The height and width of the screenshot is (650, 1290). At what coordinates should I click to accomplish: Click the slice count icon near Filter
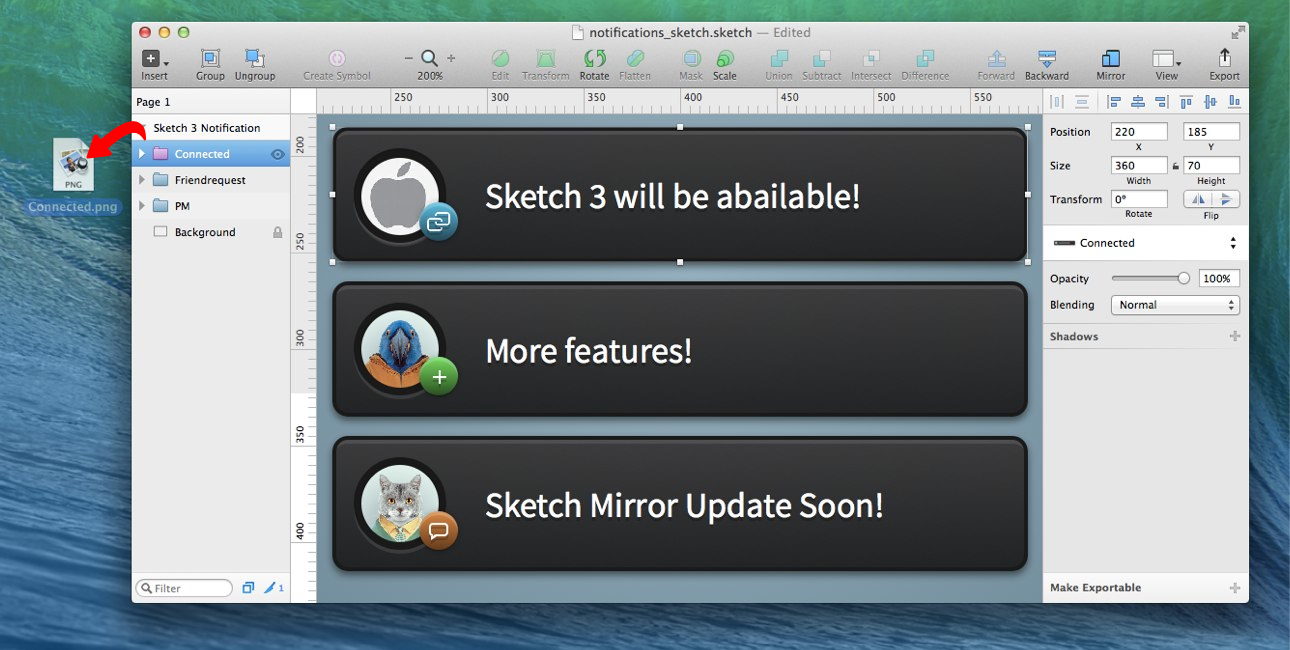point(274,588)
